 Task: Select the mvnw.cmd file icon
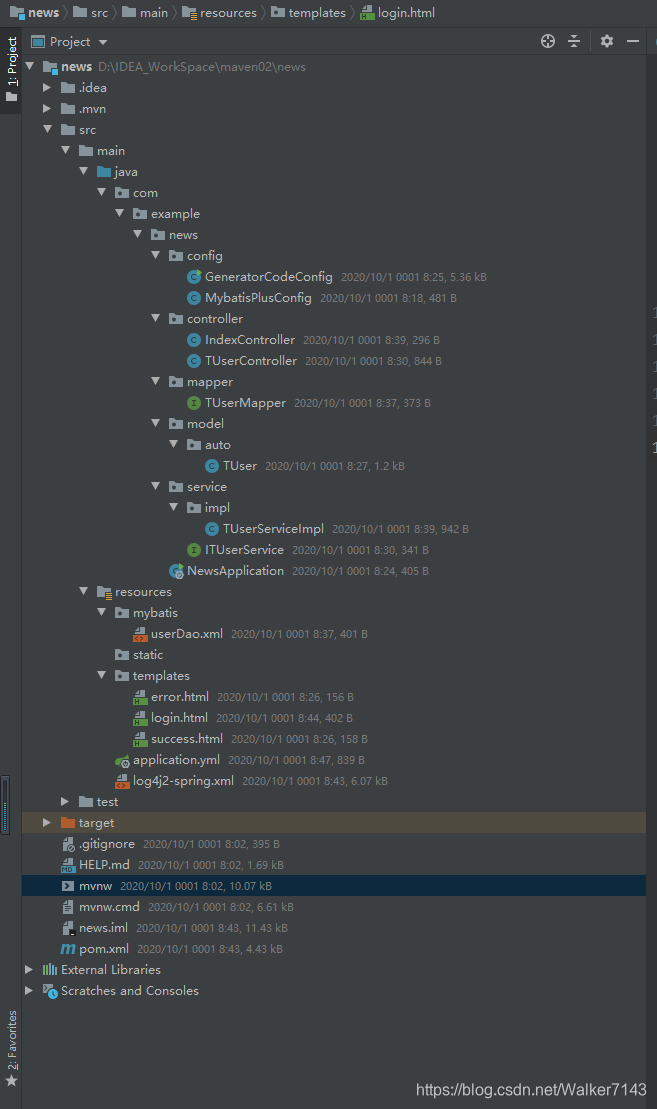click(68, 907)
